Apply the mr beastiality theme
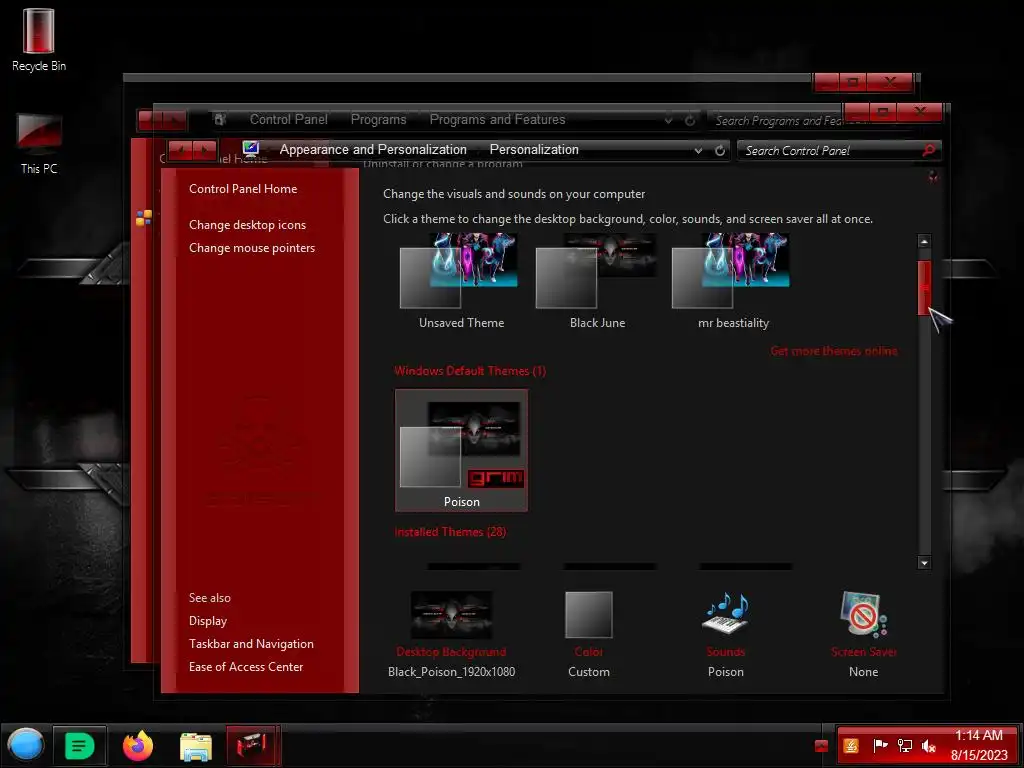Viewport: 1024px width, 768px height. [733, 281]
